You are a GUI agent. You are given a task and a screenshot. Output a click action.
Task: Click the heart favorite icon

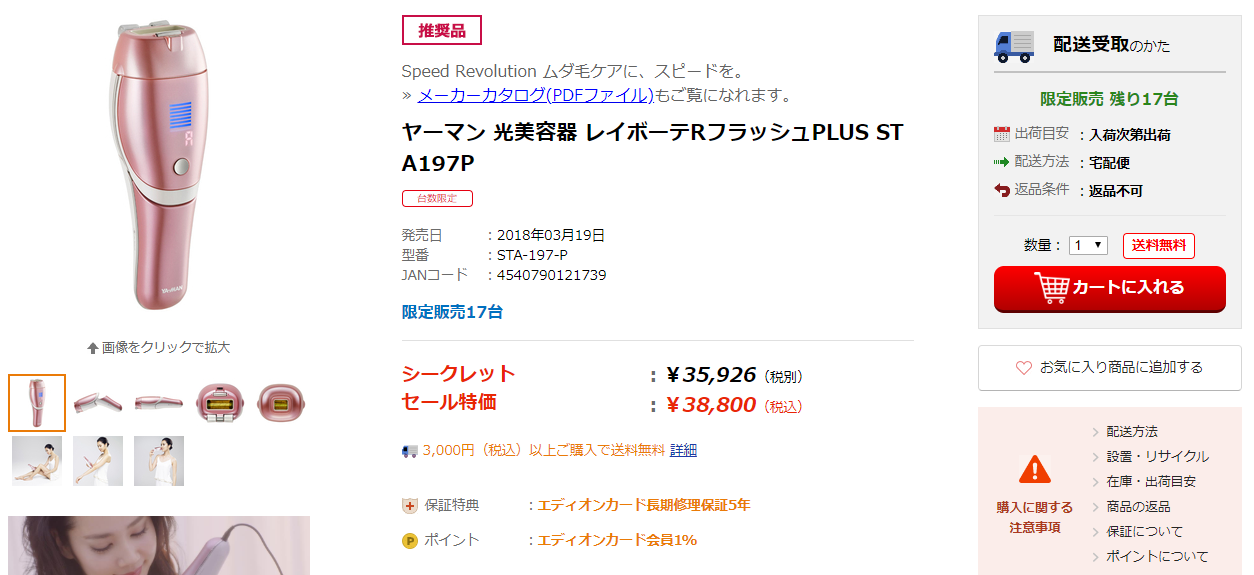pyautogui.click(x=1023, y=368)
